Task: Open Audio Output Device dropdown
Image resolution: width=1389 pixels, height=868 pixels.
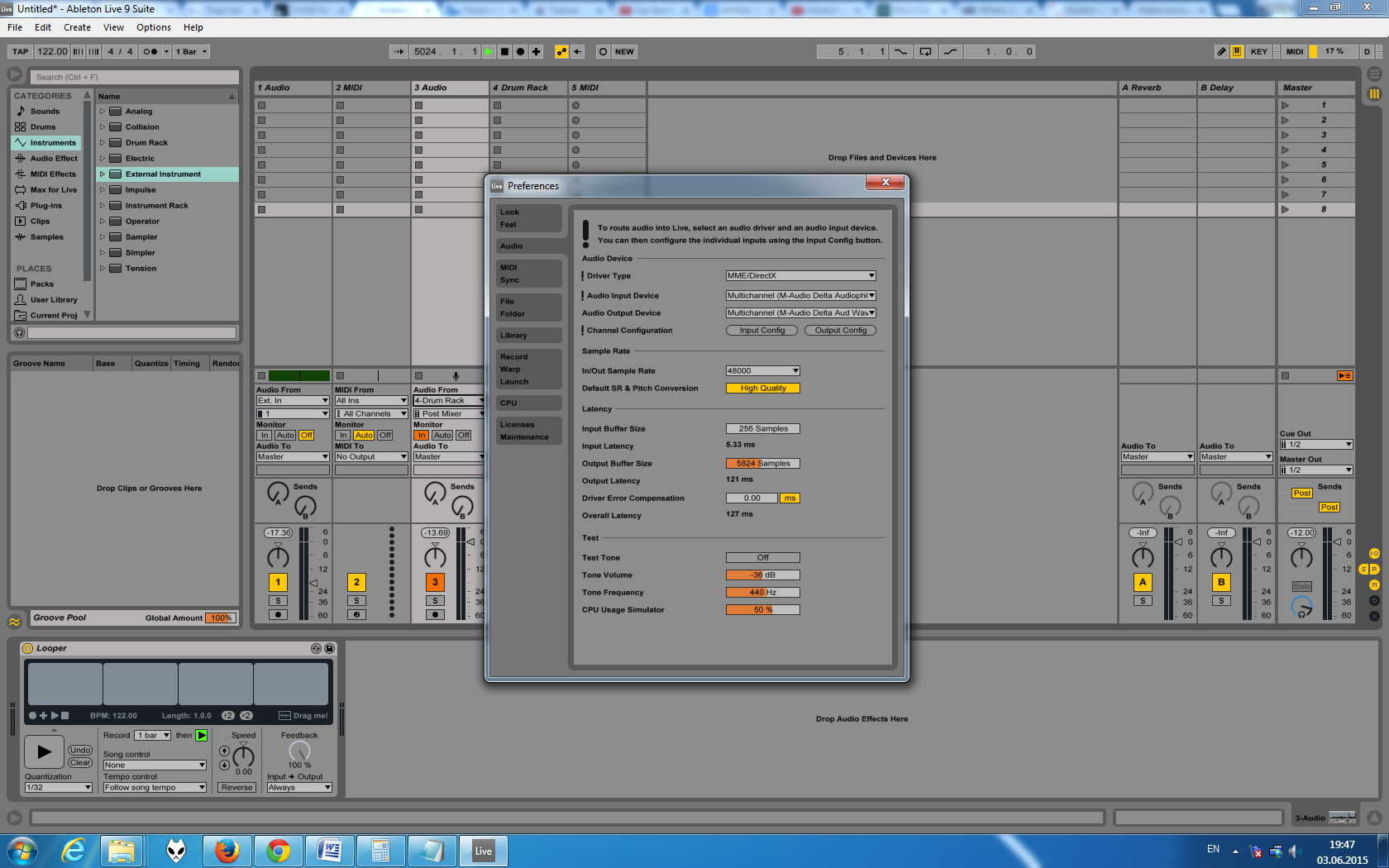Action: (x=800, y=313)
